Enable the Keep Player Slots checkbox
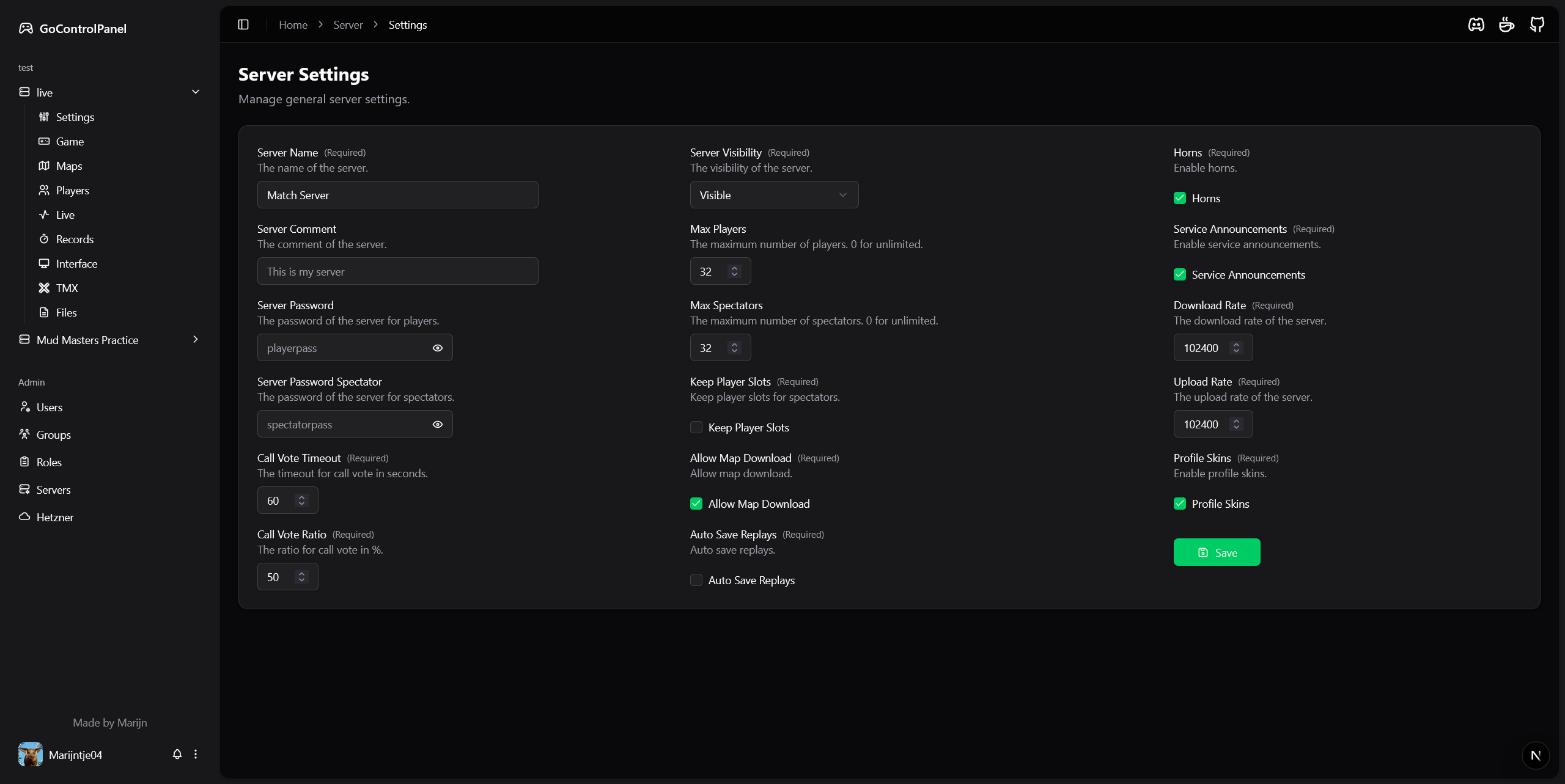Screen dimensions: 1565x784 pos(696,427)
